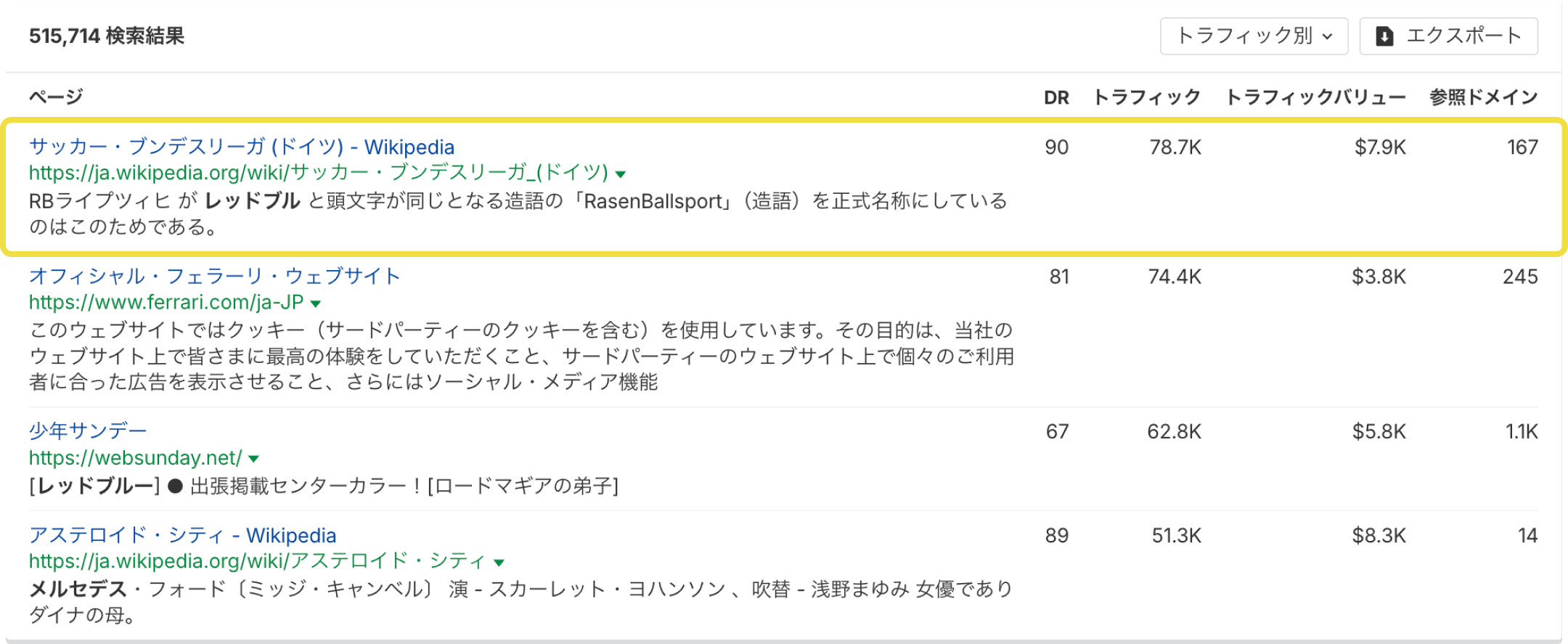Click the 167 referring domains value
The height and width of the screenshot is (644, 1568).
(x=1522, y=147)
